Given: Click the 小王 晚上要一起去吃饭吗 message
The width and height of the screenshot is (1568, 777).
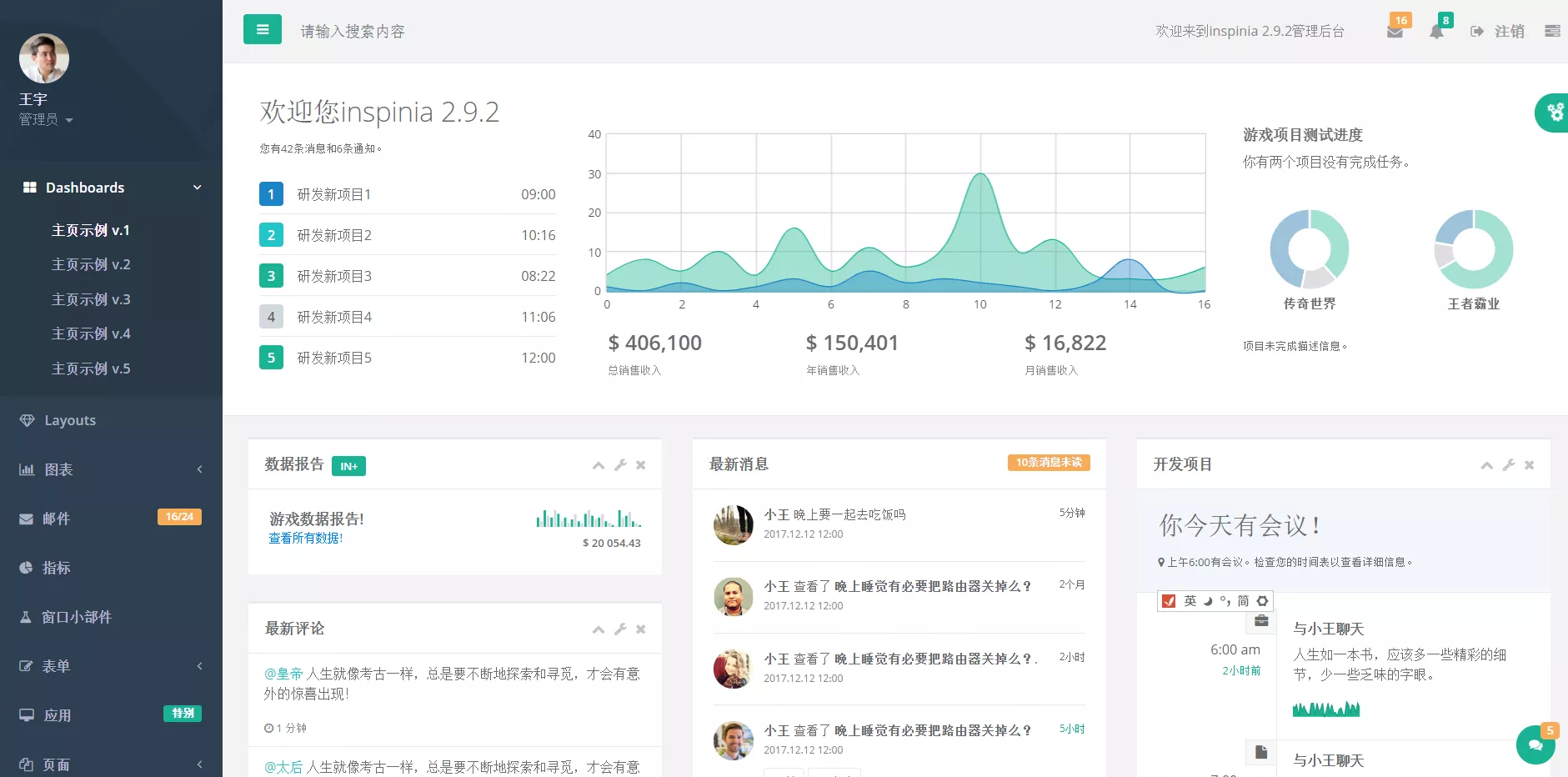Looking at the screenshot, I should pyautogui.click(x=835, y=514).
